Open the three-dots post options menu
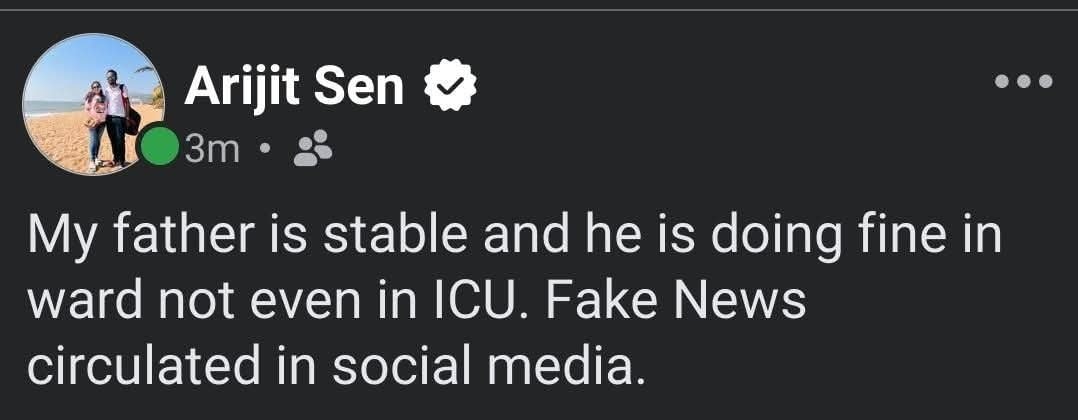The image size is (1078, 420). [1024, 82]
